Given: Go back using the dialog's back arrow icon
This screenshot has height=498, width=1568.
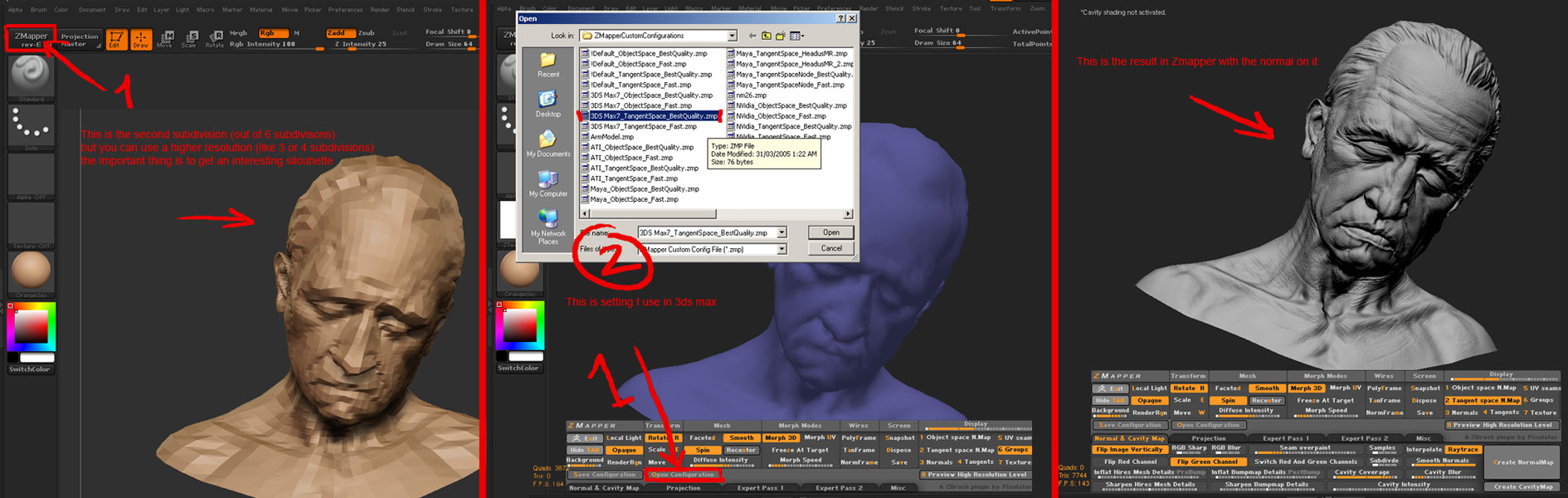Looking at the screenshot, I should 752,36.
